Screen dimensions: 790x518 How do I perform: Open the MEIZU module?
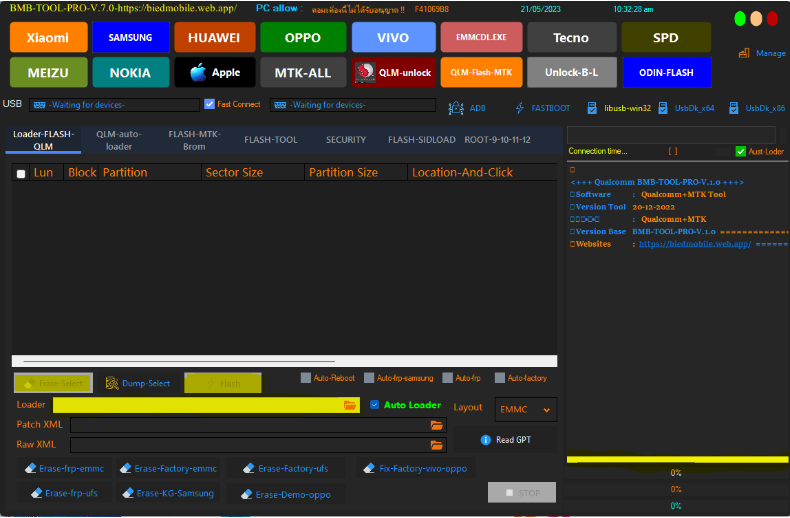48,73
